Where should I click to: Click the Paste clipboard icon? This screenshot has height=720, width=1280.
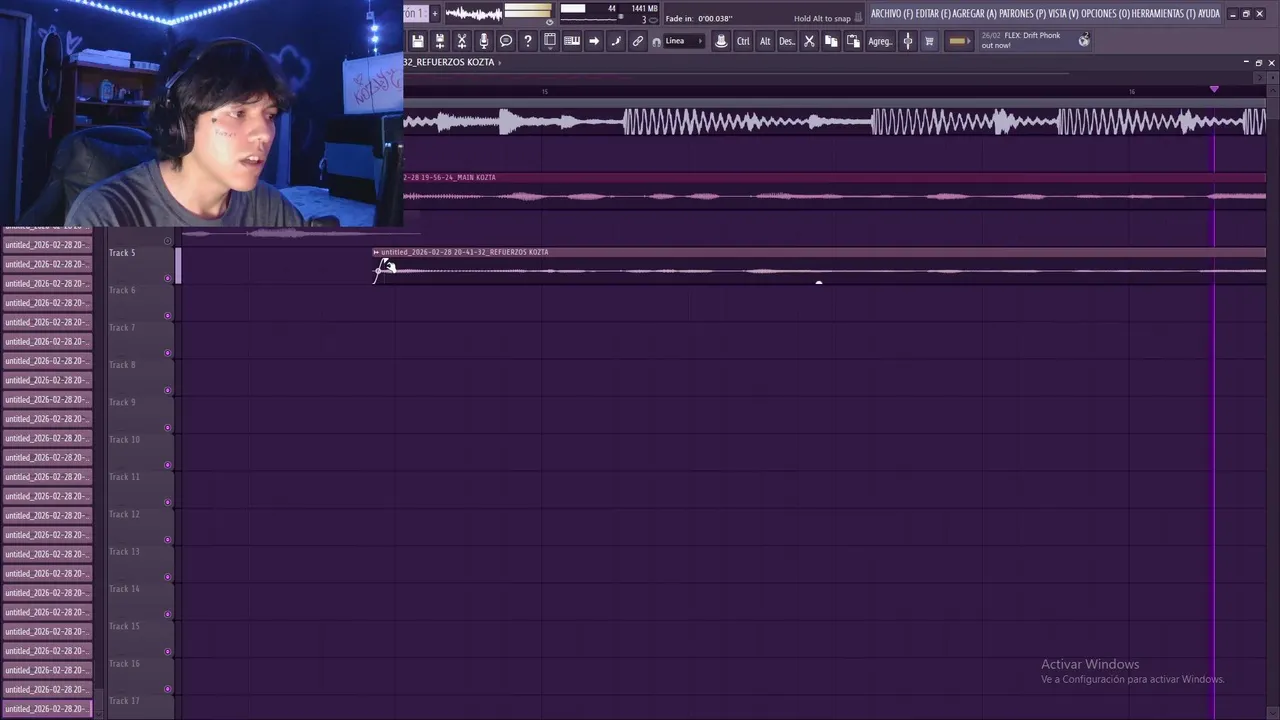853,41
